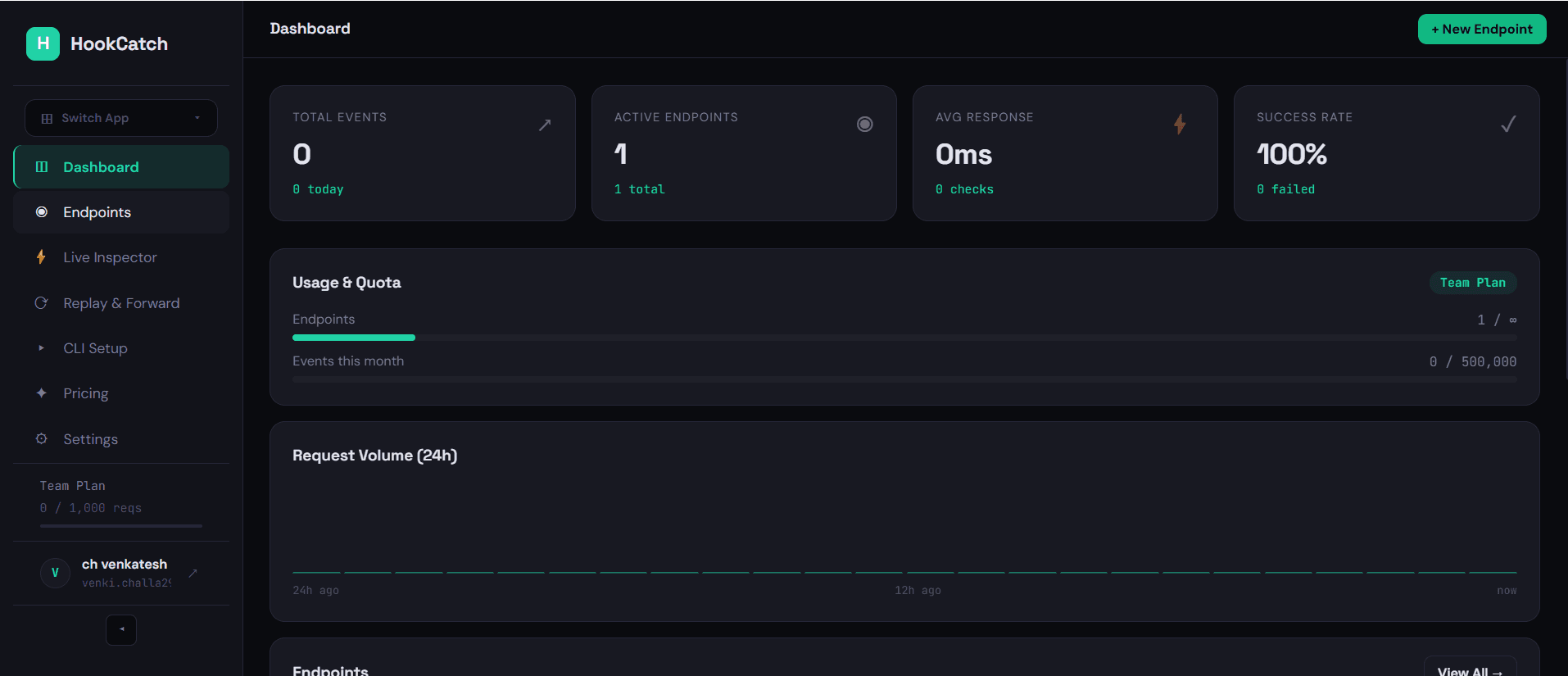The width and height of the screenshot is (1568, 676).
Task: Select Dashboard in the navigation menu
Action: coord(100,167)
